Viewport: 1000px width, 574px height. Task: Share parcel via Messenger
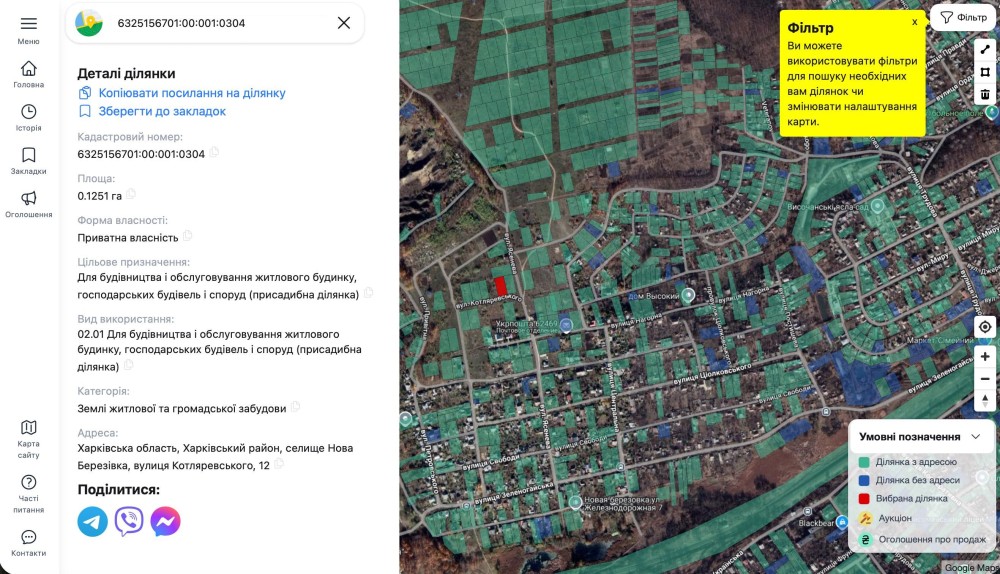tap(165, 522)
